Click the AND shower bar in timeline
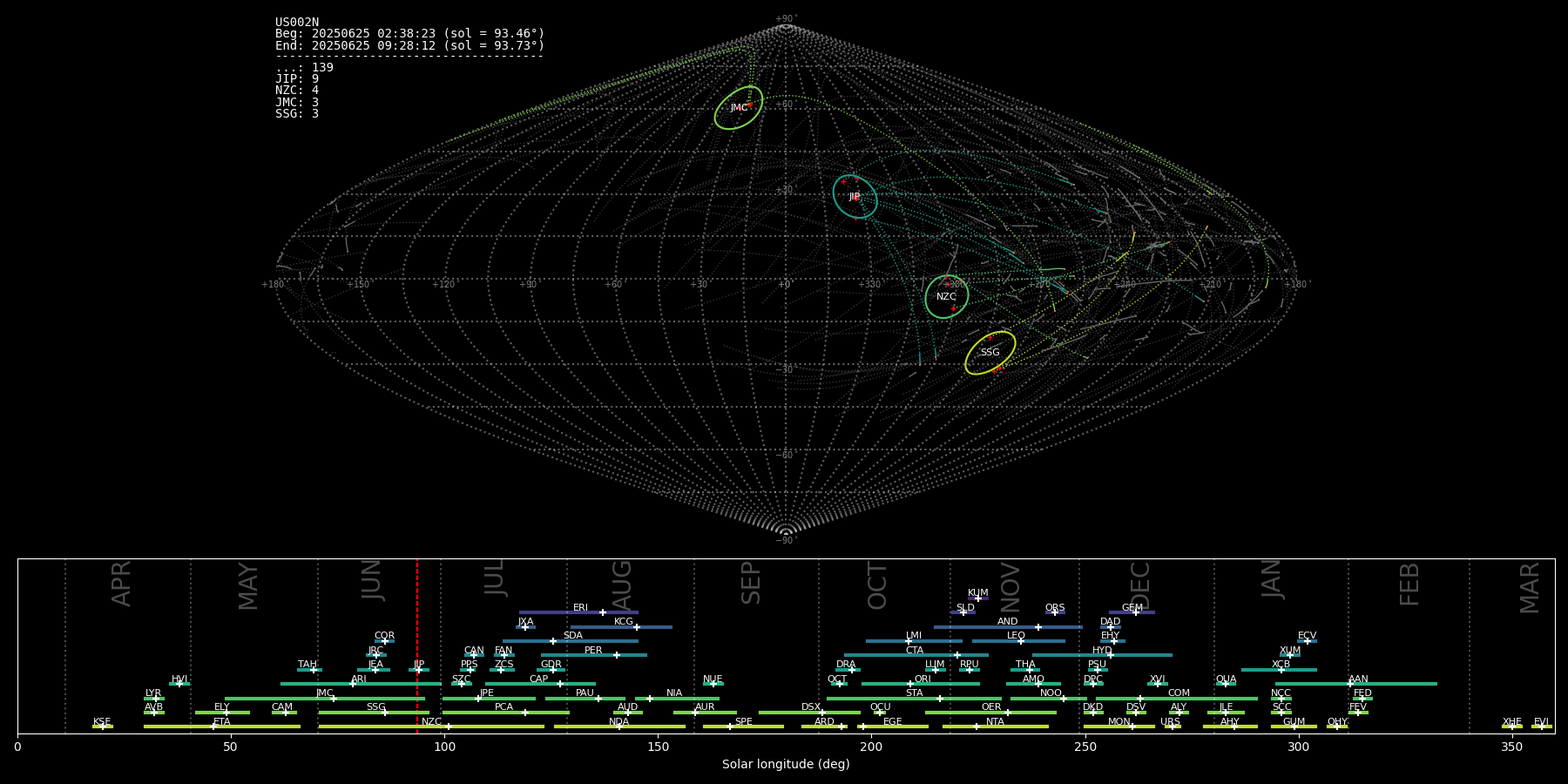The width and height of the screenshot is (1568, 784). [1008, 626]
